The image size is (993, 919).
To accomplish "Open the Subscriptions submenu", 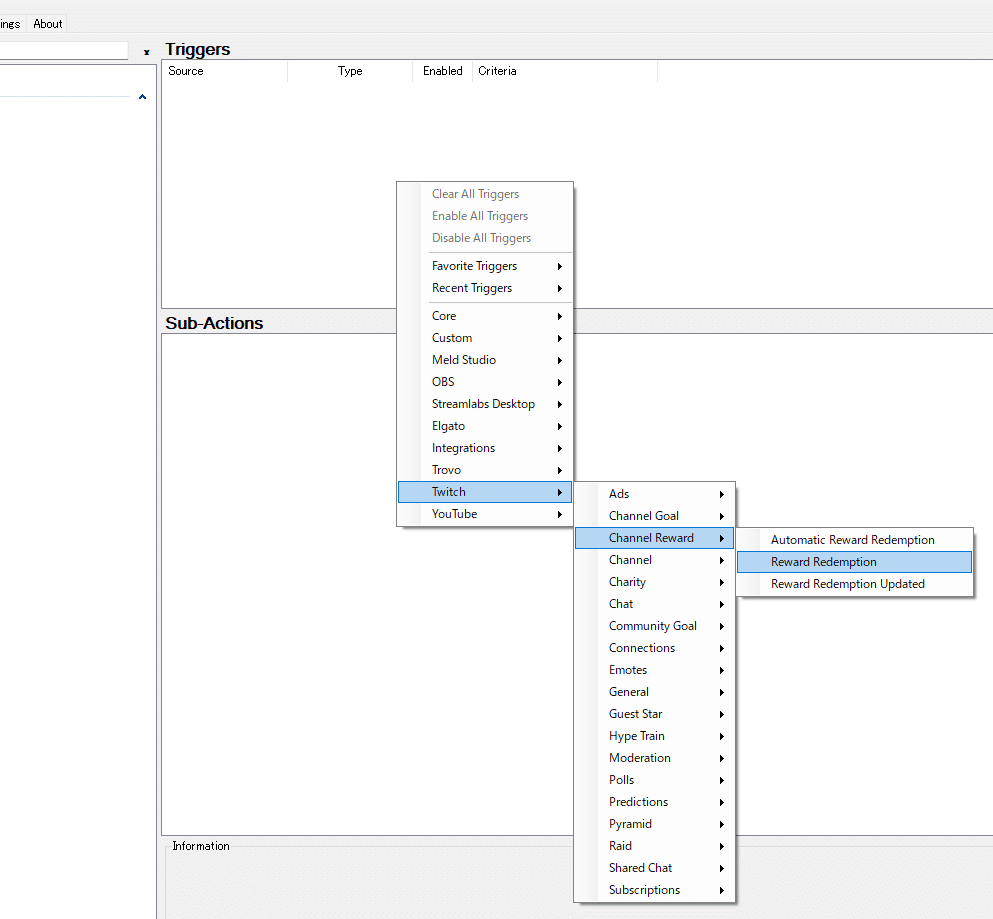I will coord(654,890).
